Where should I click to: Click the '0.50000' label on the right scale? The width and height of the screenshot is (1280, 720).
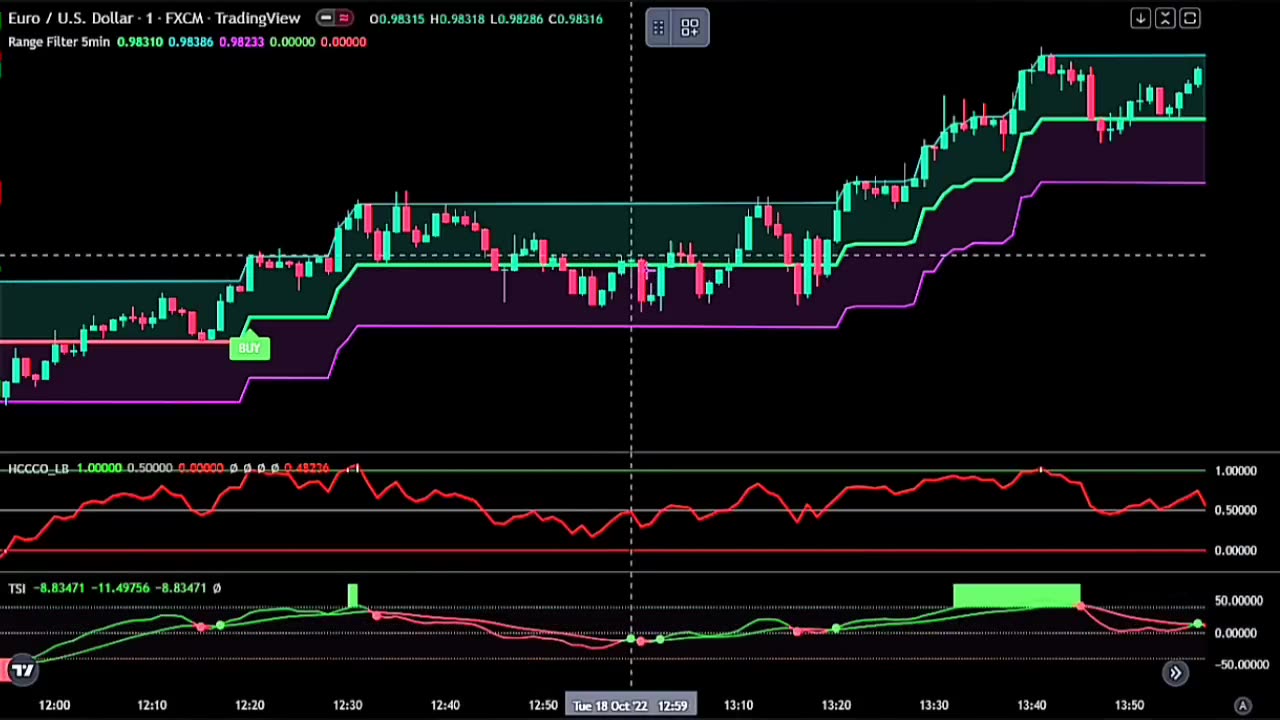coord(1236,510)
